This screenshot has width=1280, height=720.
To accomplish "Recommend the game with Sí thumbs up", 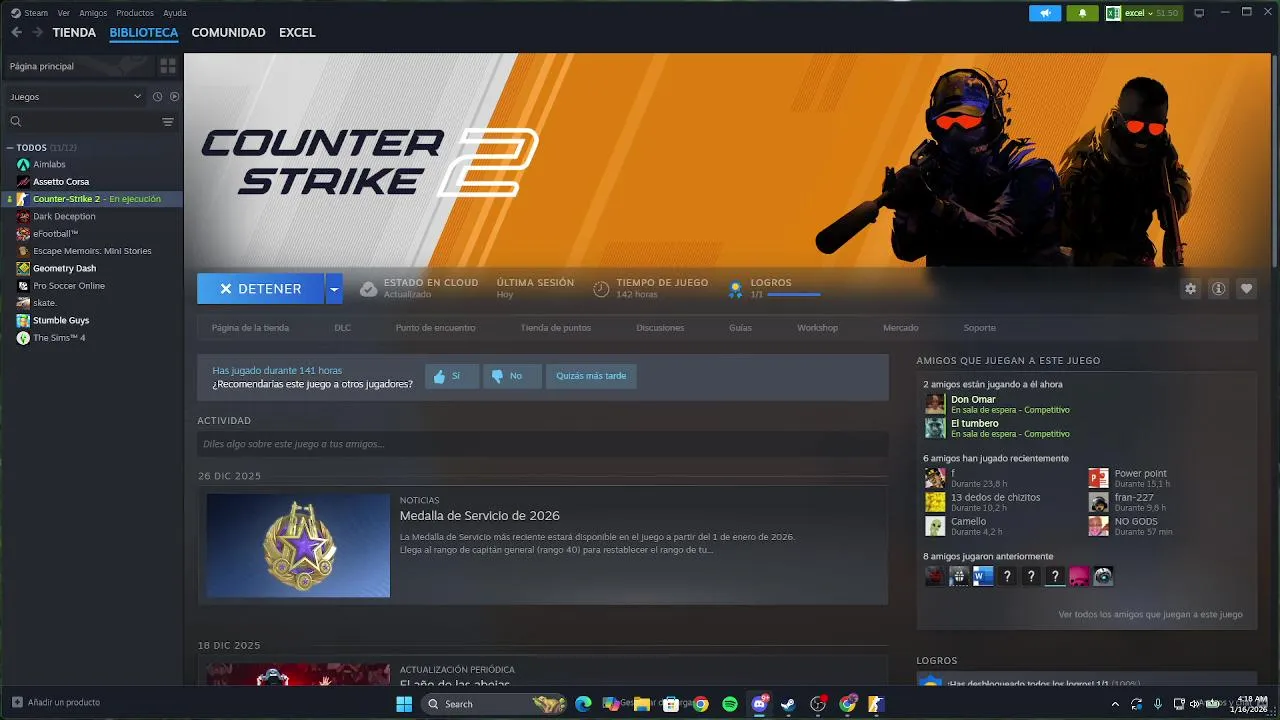I will coord(451,376).
